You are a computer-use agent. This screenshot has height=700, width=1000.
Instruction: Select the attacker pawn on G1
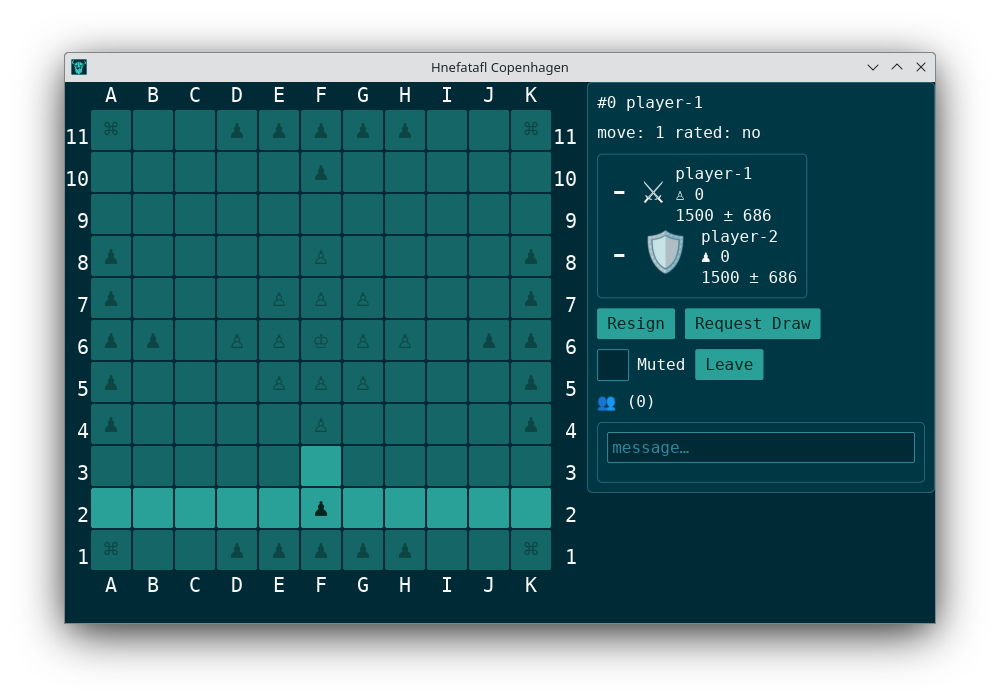363,551
